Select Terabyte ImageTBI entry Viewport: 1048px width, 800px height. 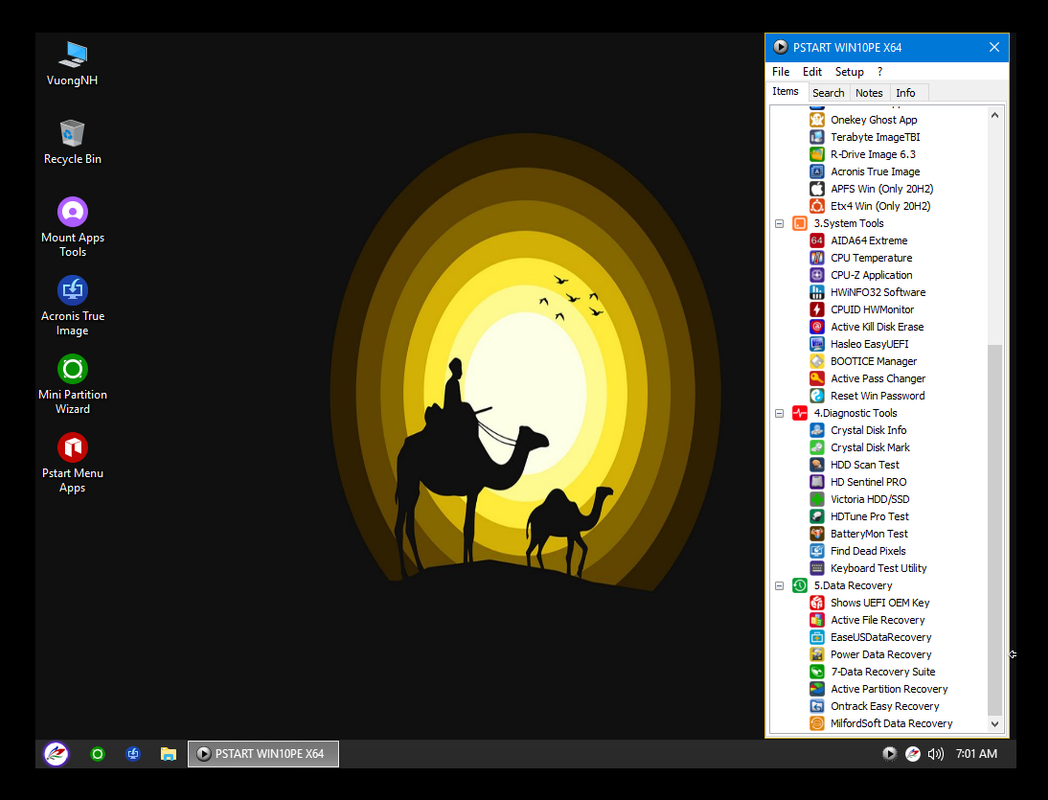click(875, 137)
